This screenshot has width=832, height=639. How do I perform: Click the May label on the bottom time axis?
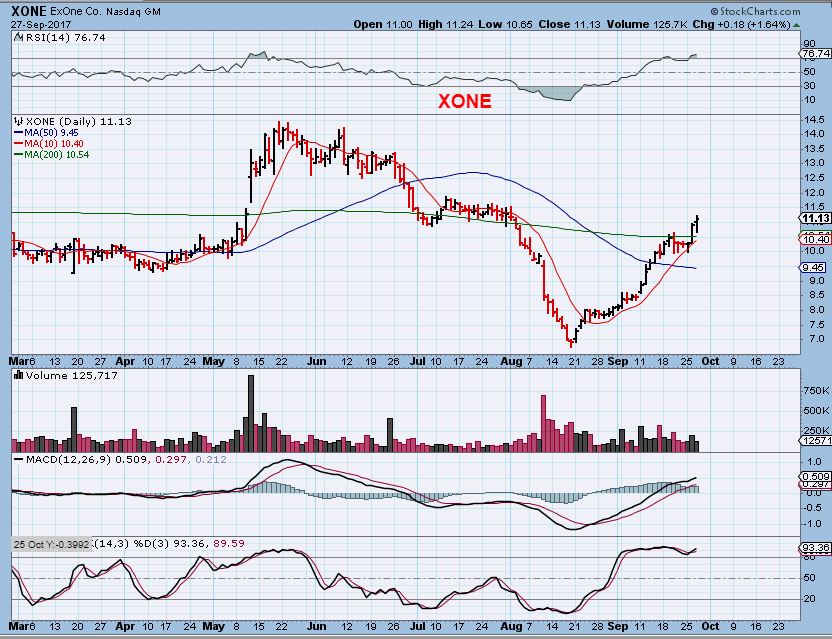[x=213, y=626]
